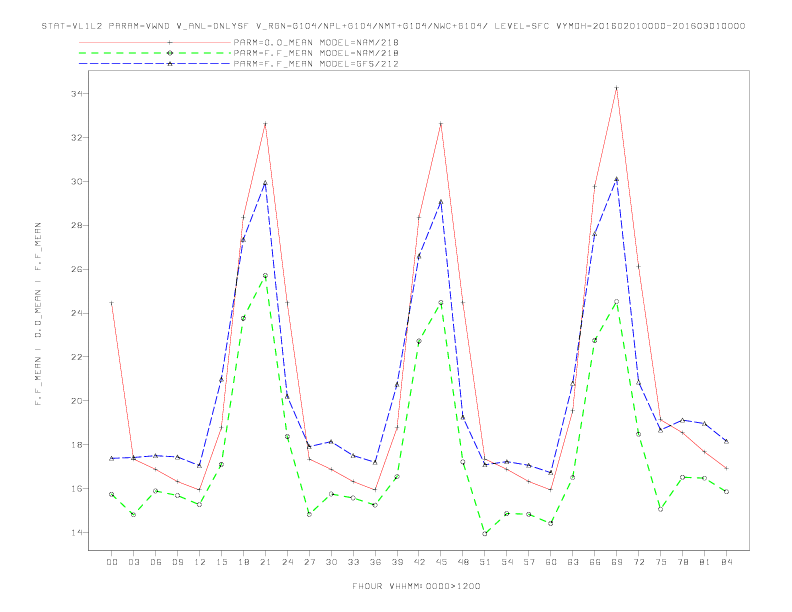
Task: Click the circle marker on green legend line
Action: [x=170, y=53]
